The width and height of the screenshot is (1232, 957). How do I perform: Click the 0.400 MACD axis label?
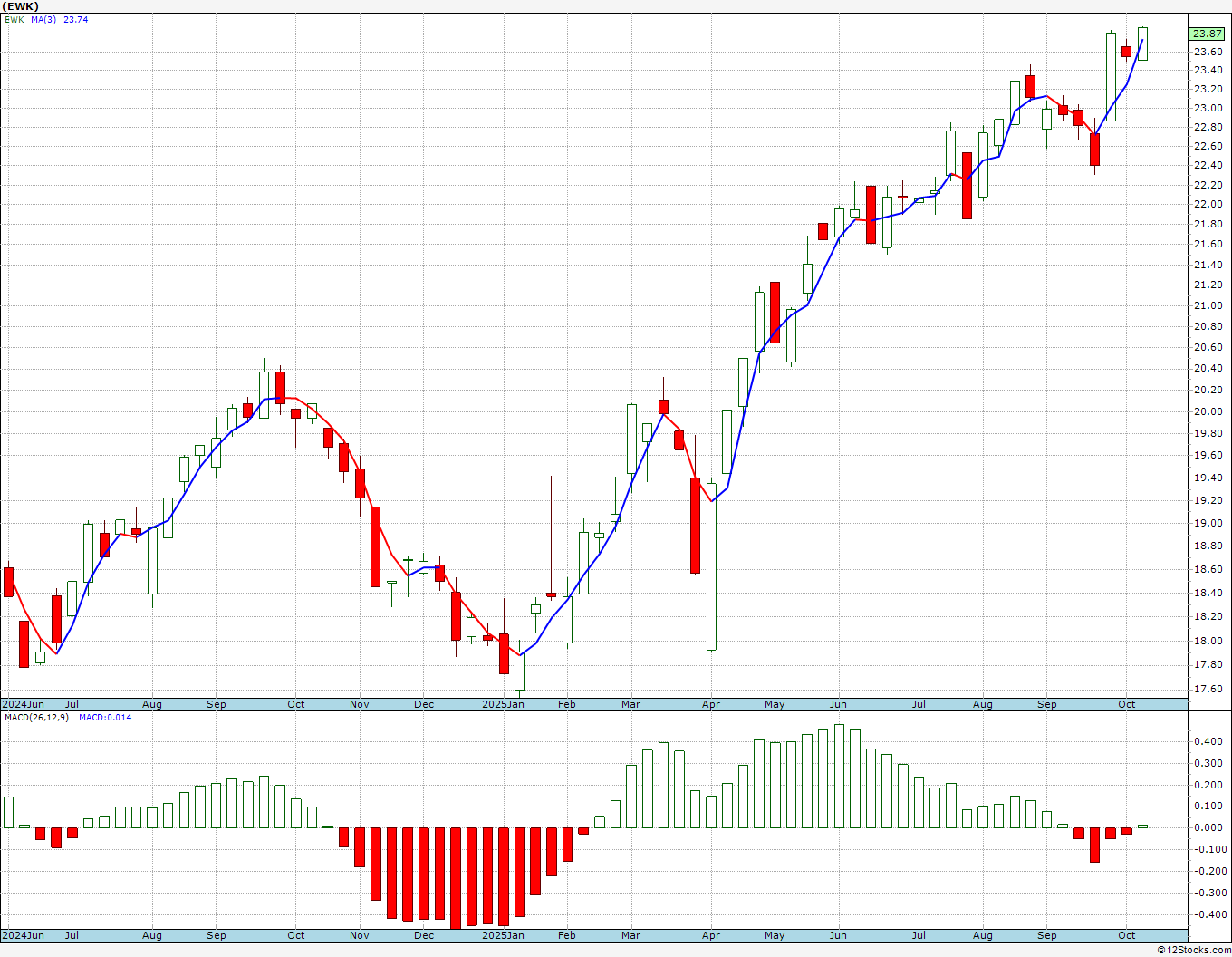click(1208, 741)
